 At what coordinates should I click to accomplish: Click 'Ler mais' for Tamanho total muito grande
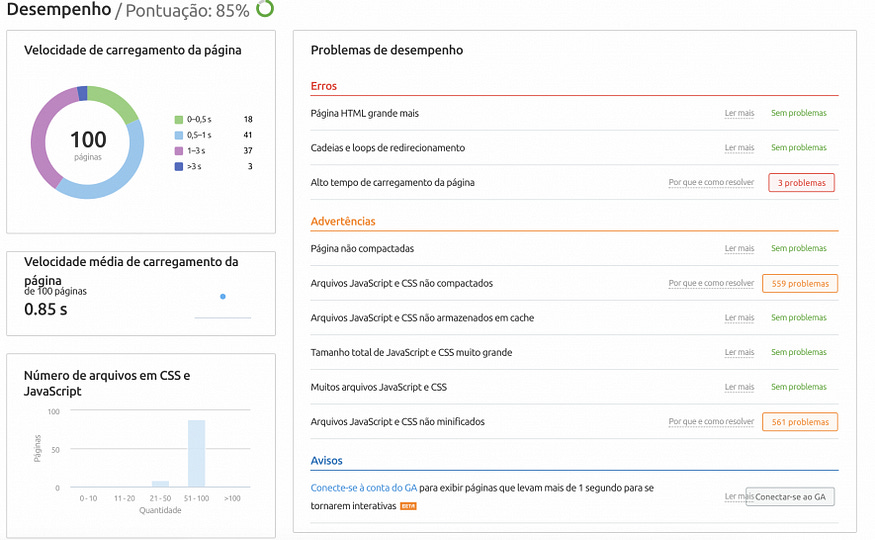(739, 353)
